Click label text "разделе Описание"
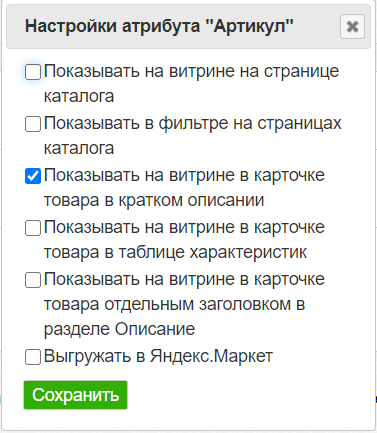This screenshot has width=377, height=433. coord(119,329)
